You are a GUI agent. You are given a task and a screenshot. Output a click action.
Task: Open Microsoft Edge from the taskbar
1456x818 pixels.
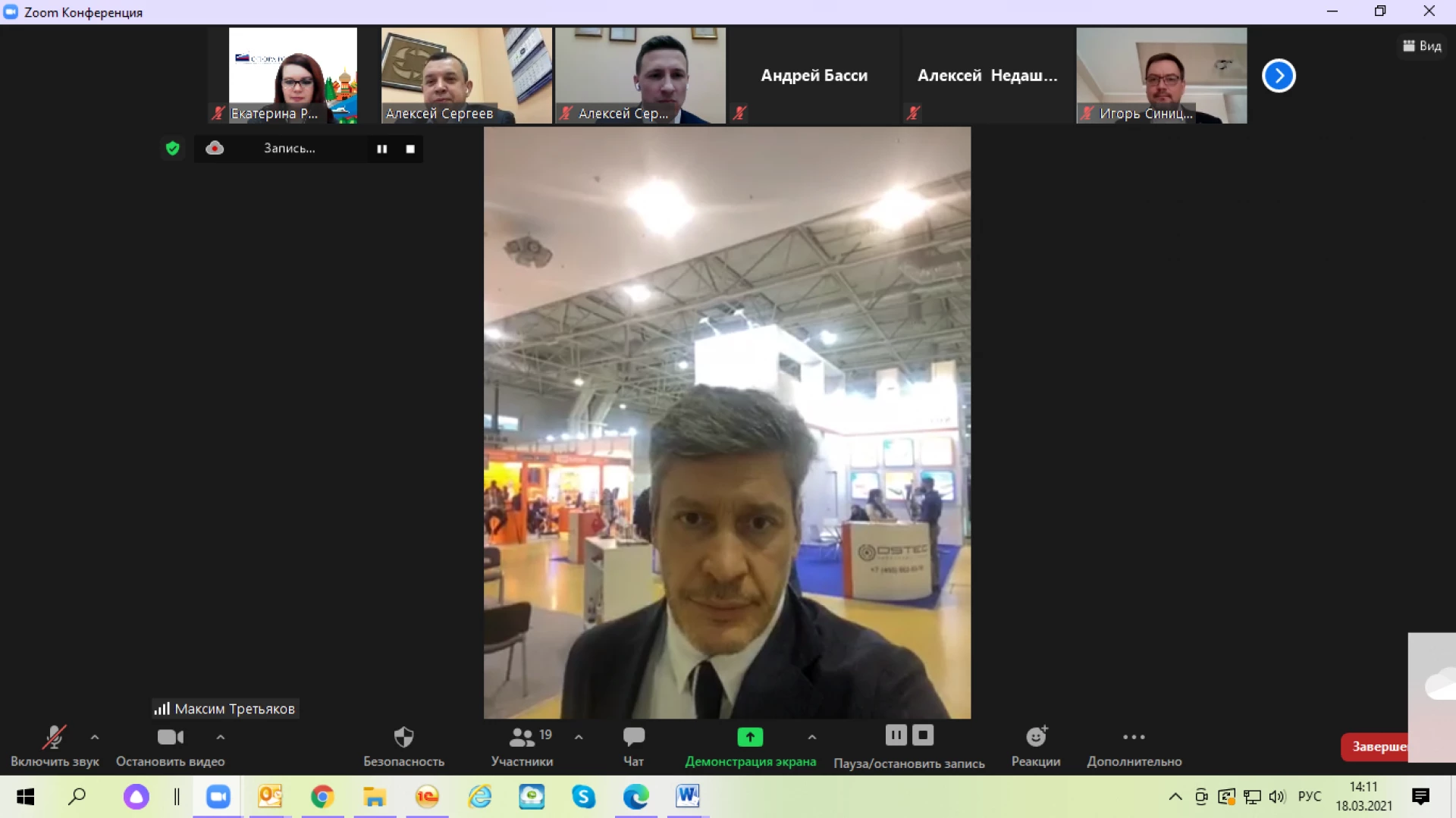tap(635, 797)
